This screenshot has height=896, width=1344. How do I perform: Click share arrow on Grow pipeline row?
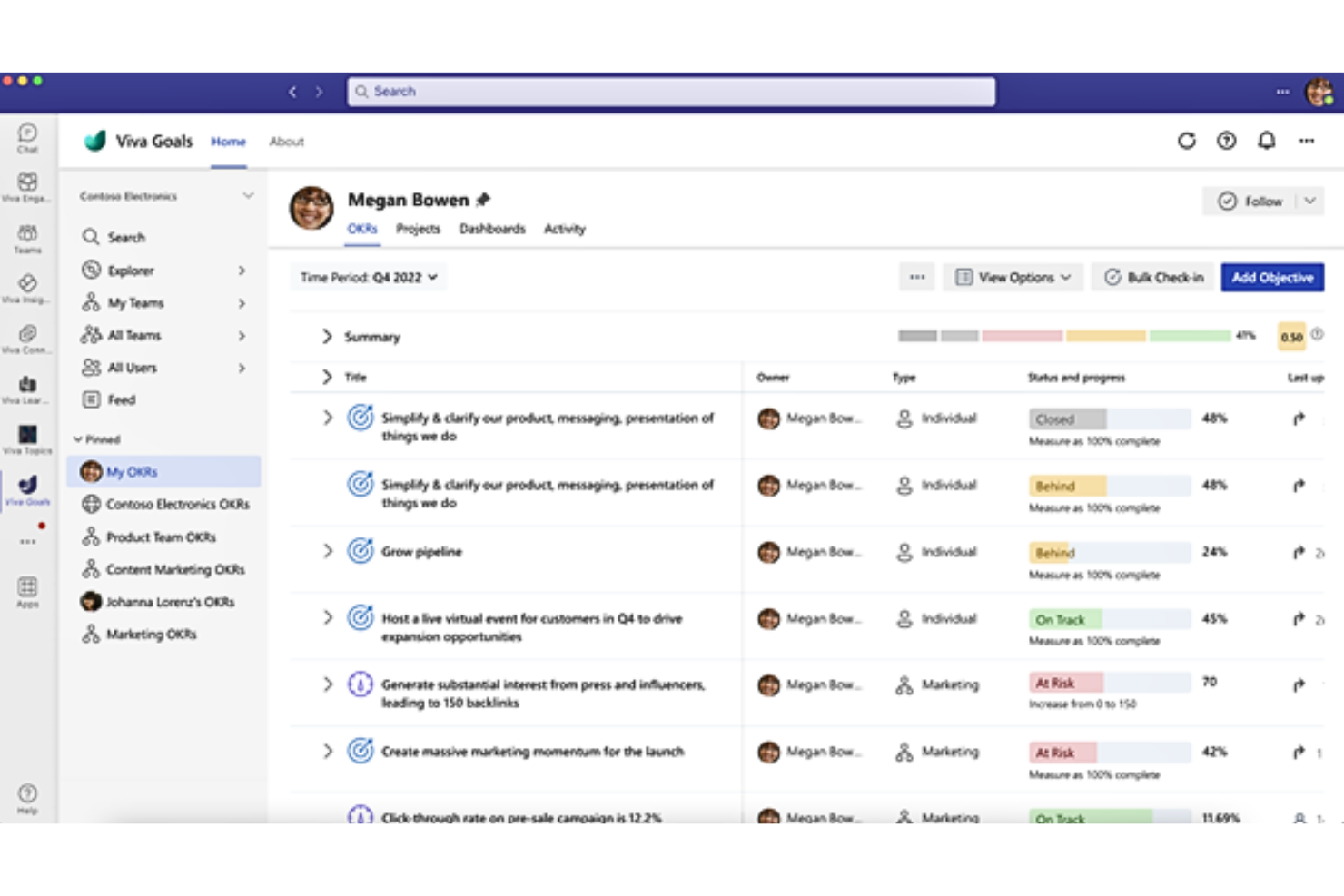[x=1299, y=552]
